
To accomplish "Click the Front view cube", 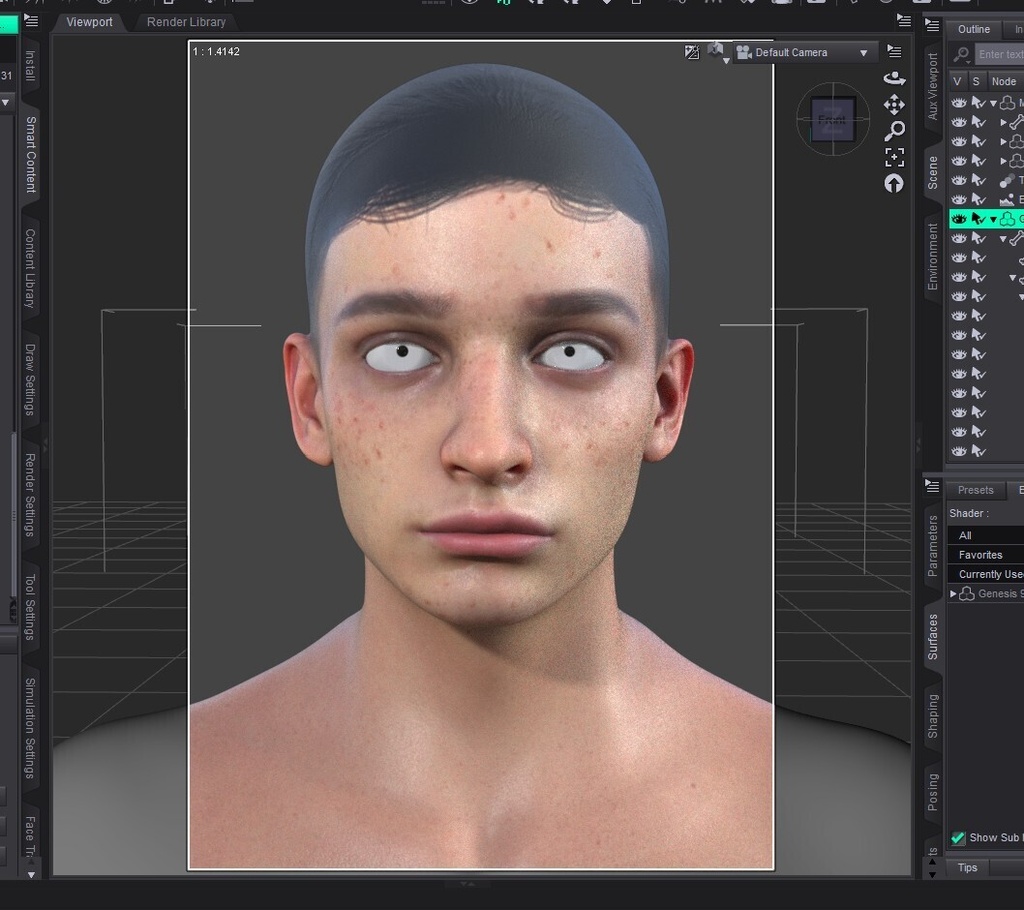I will [833, 119].
